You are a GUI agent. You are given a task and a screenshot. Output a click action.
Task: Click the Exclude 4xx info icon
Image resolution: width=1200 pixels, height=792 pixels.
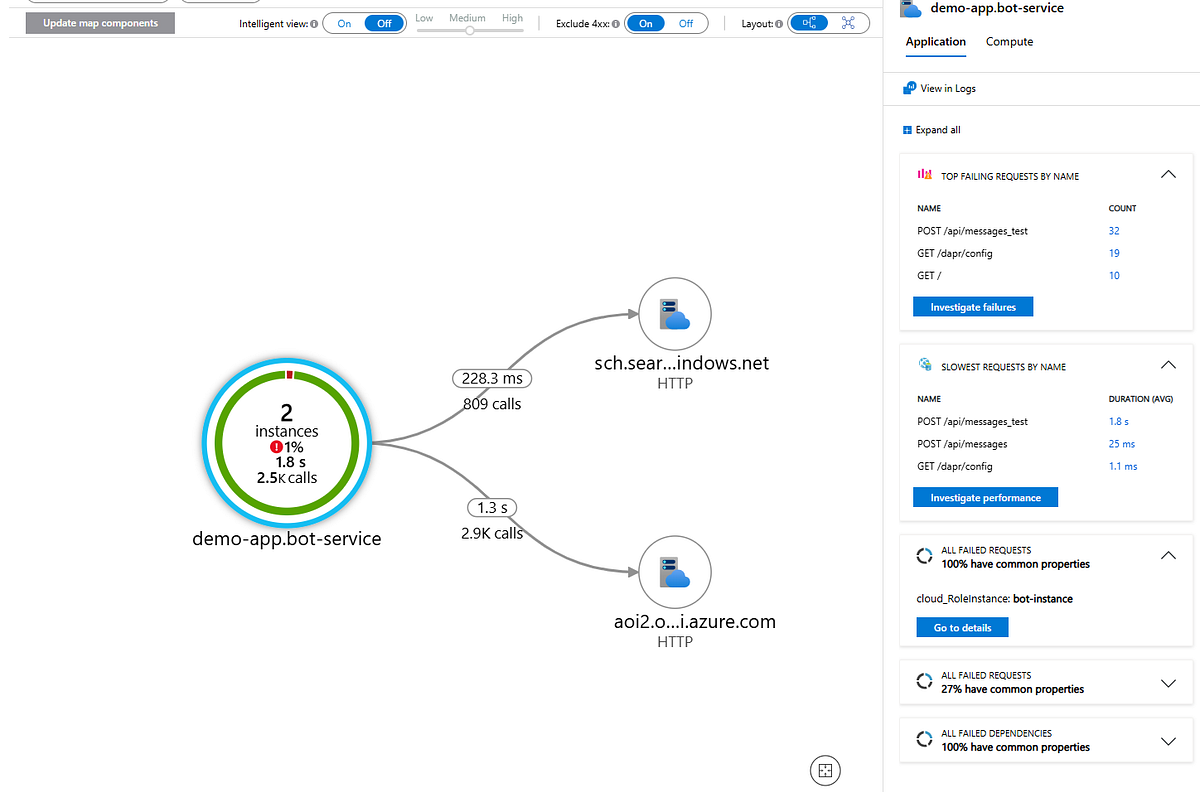click(x=616, y=24)
